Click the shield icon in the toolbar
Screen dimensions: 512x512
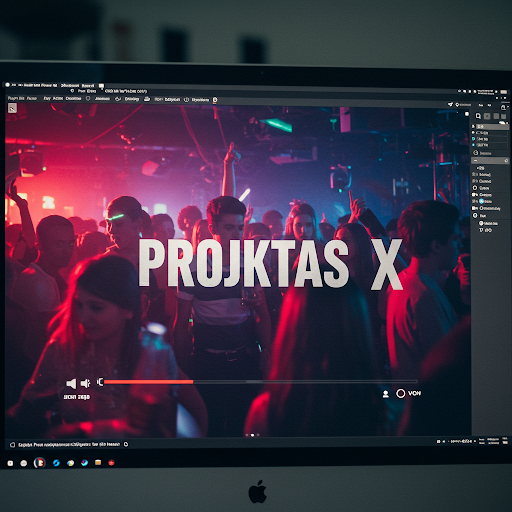click(88, 99)
